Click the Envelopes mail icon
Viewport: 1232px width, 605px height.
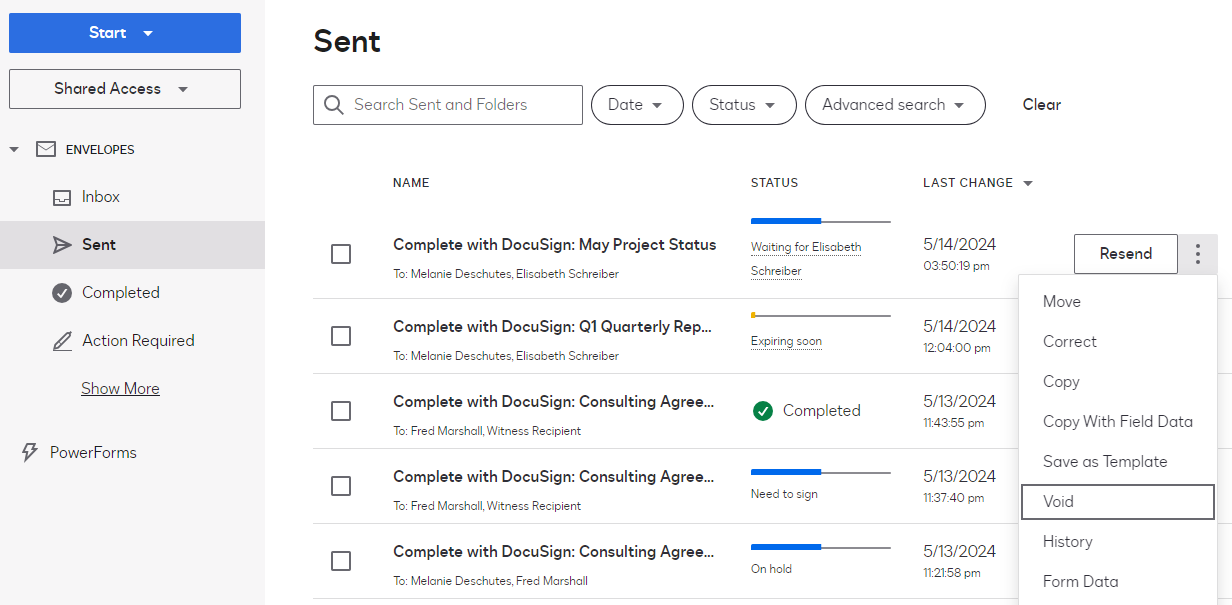click(46, 149)
